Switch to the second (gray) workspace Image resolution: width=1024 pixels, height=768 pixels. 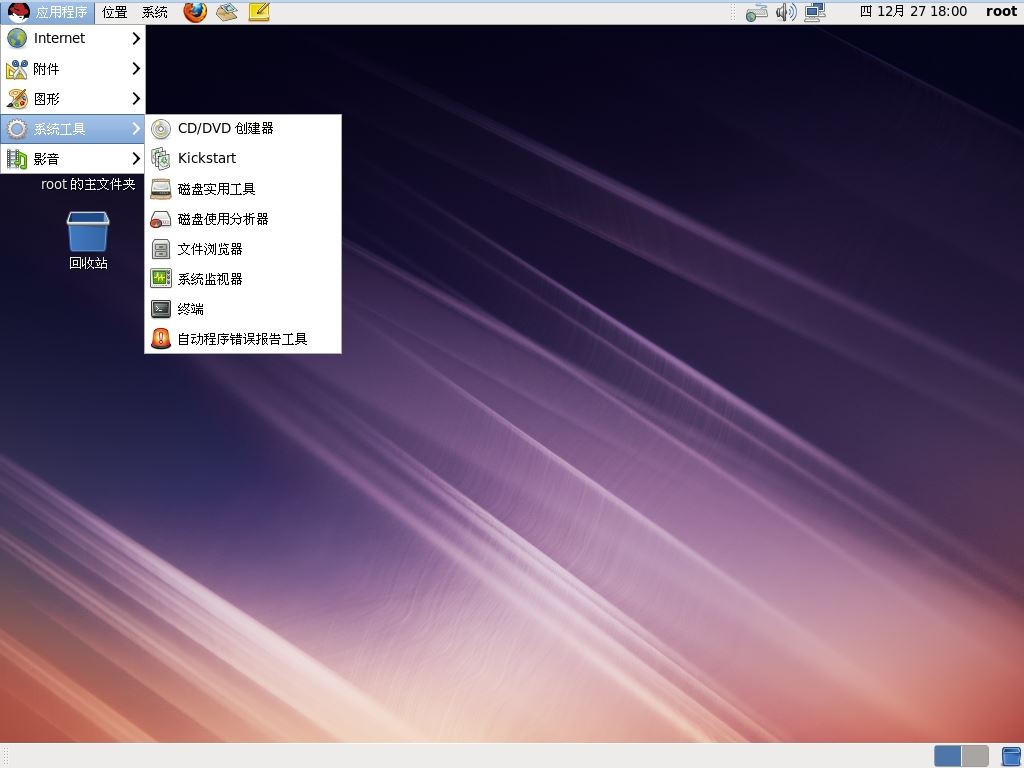[975, 756]
